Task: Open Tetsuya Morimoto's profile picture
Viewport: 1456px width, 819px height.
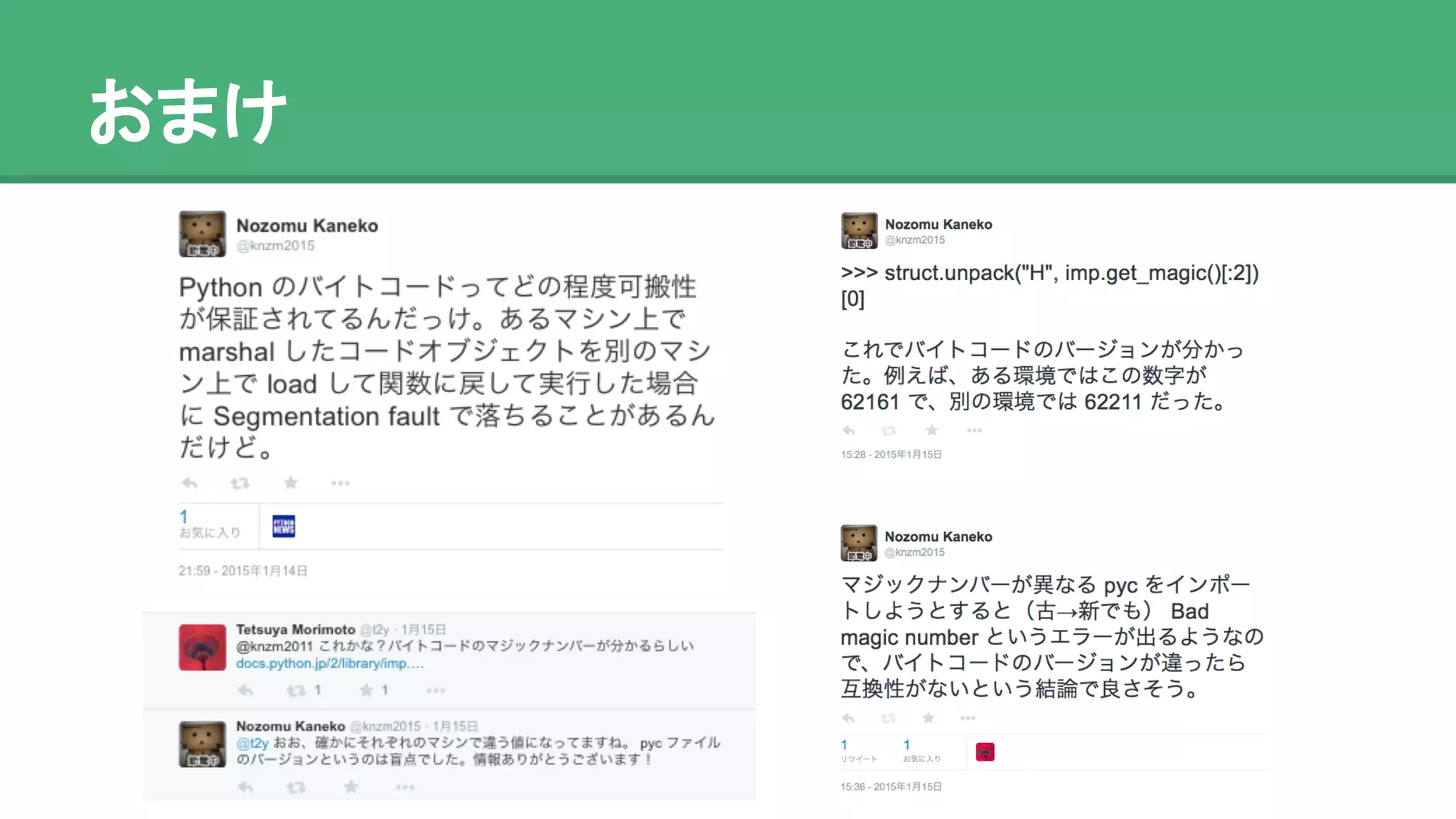Action: tap(203, 648)
